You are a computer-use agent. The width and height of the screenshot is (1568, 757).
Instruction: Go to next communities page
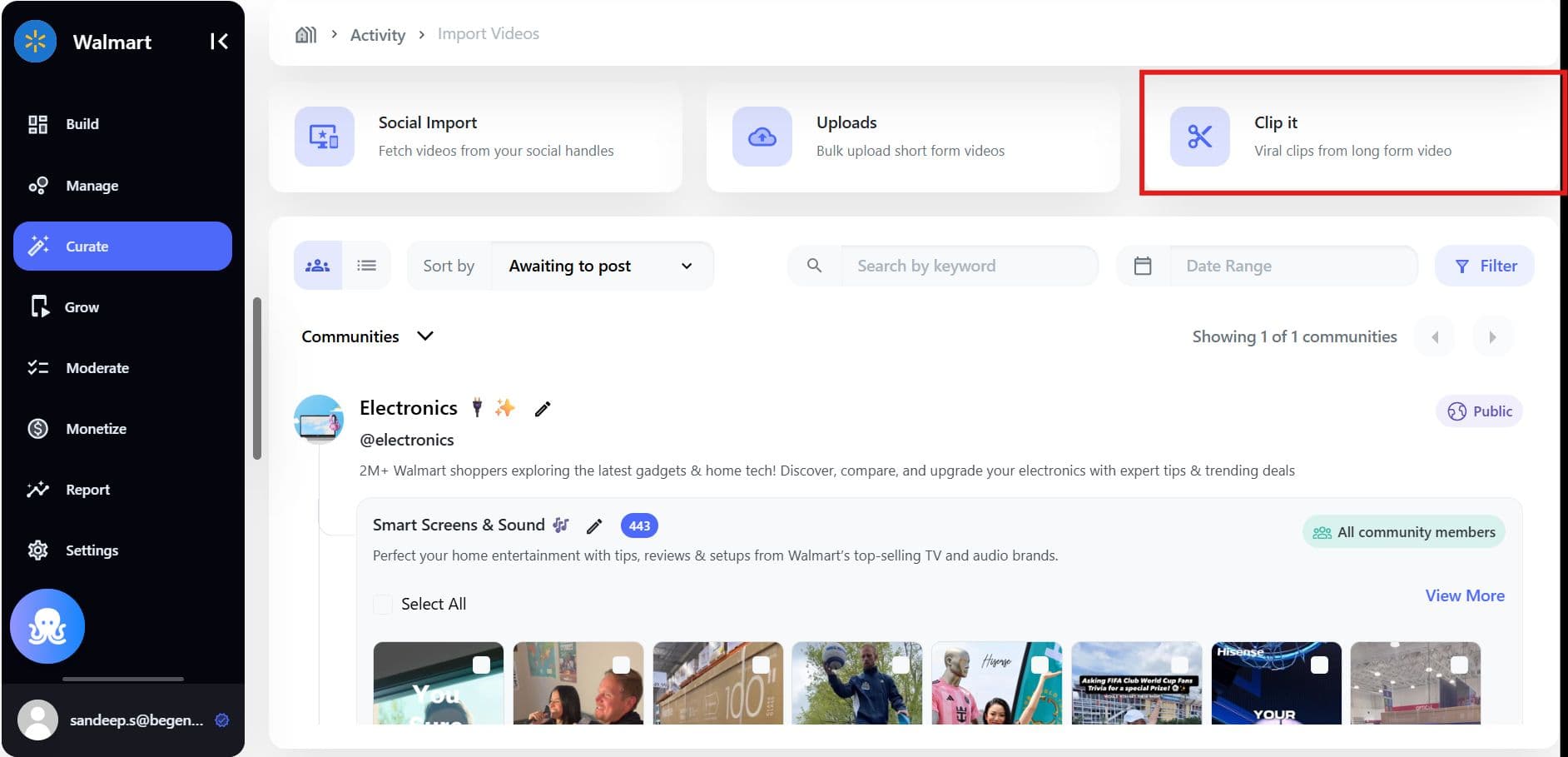click(1492, 337)
